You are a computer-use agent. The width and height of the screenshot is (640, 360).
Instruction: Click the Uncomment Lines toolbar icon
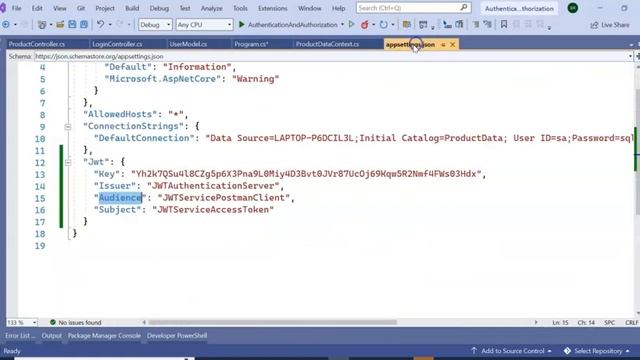tap(487, 24)
